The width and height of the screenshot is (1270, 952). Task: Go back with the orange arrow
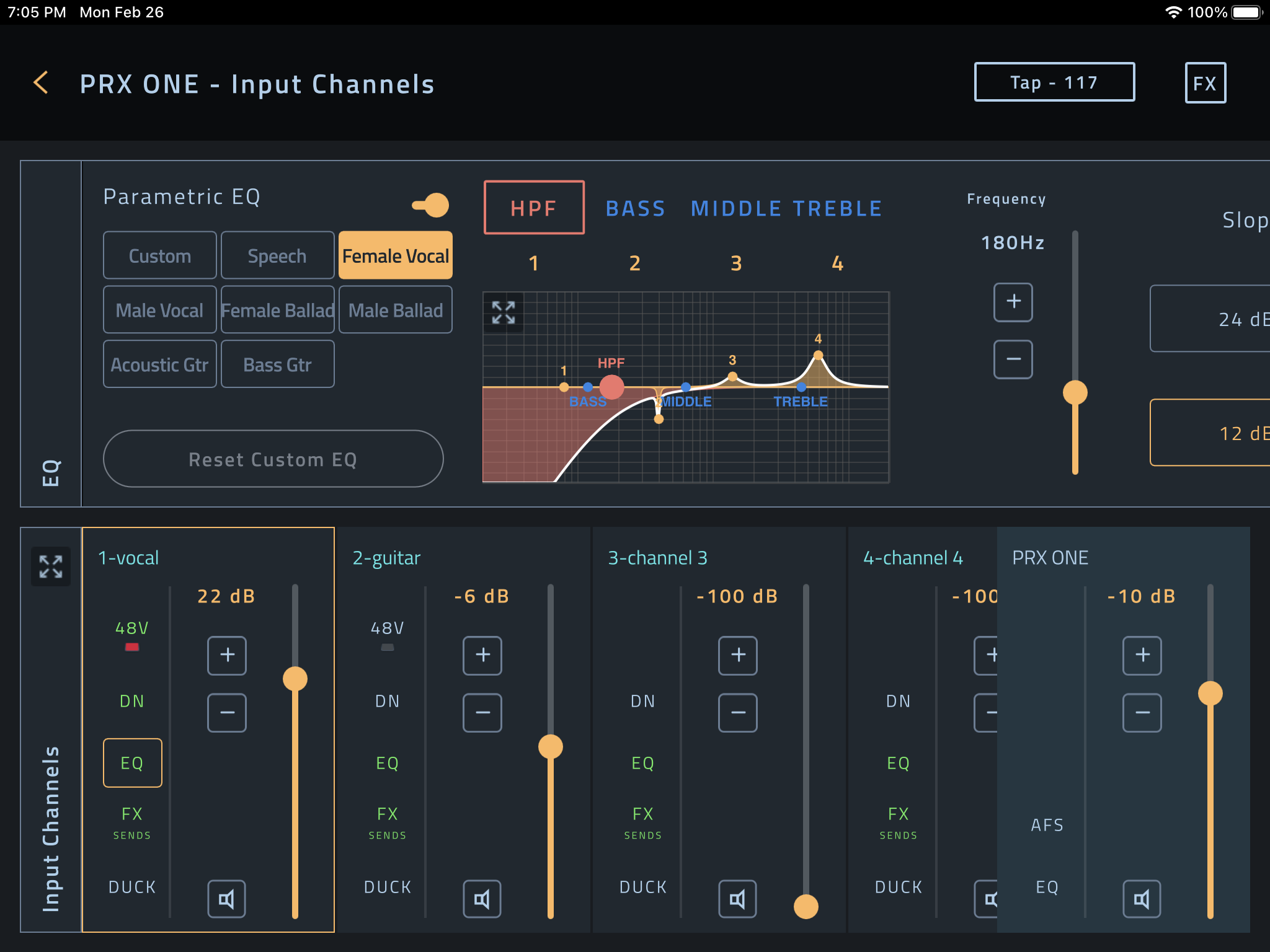point(41,82)
